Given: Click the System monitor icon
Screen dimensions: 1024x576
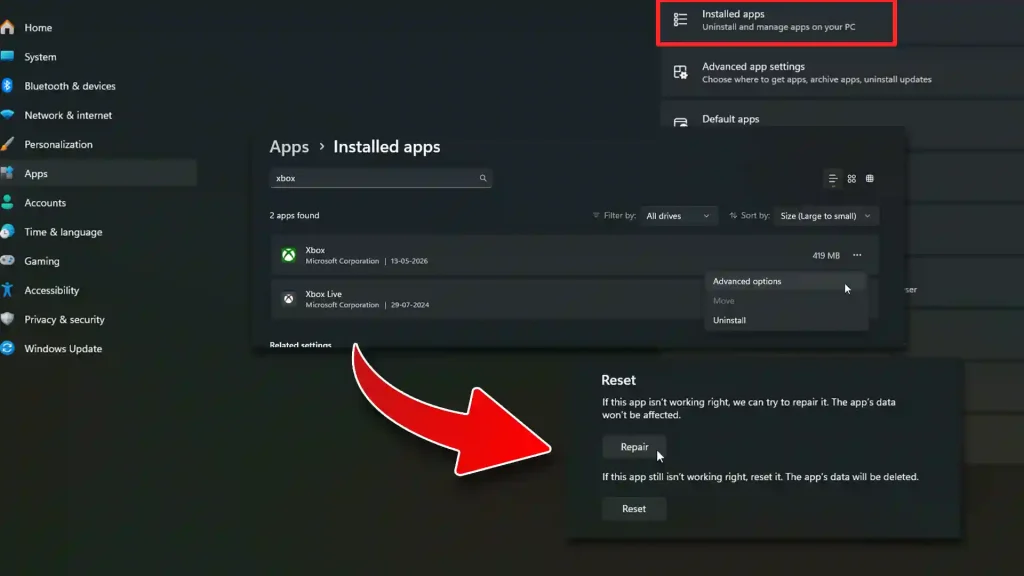Looking at the screenshot, I should (x=8, y=56).
